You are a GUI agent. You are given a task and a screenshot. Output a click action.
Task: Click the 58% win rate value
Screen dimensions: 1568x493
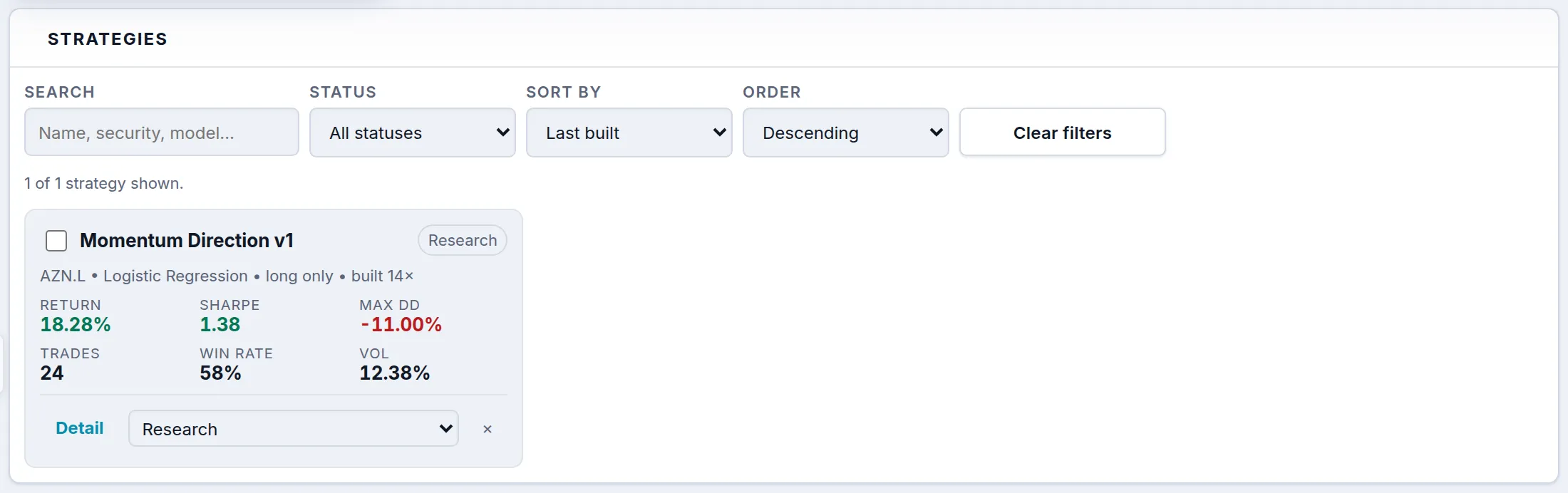click(x=220, y=373)
